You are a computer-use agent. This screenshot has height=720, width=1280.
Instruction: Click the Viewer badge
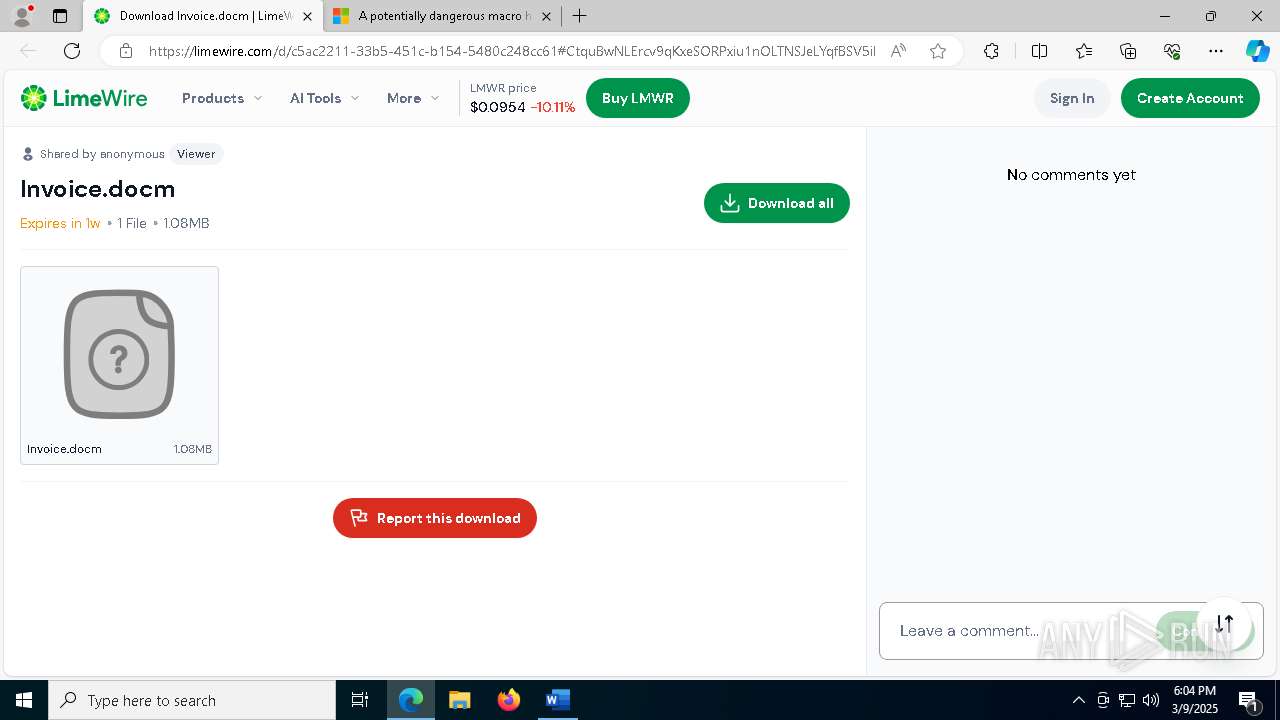tap(196, 154)
